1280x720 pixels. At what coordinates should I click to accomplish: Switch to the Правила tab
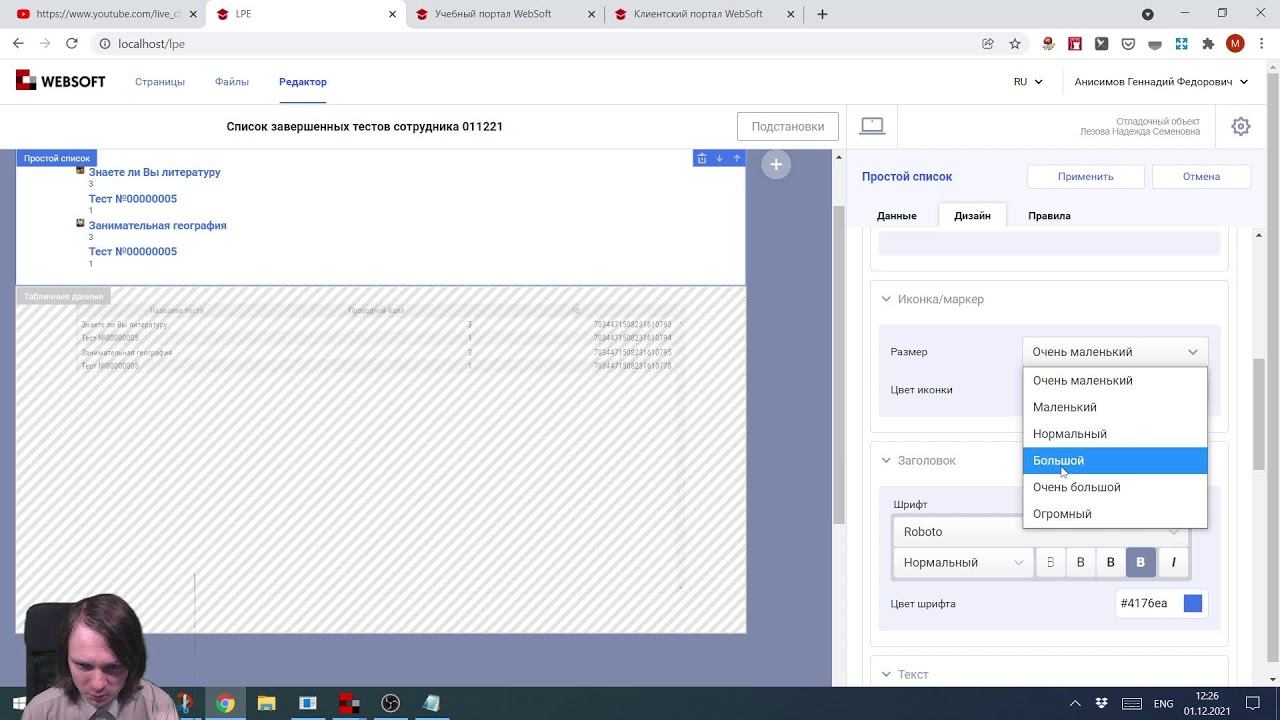pyautogui.click(x=1049, y=216)
